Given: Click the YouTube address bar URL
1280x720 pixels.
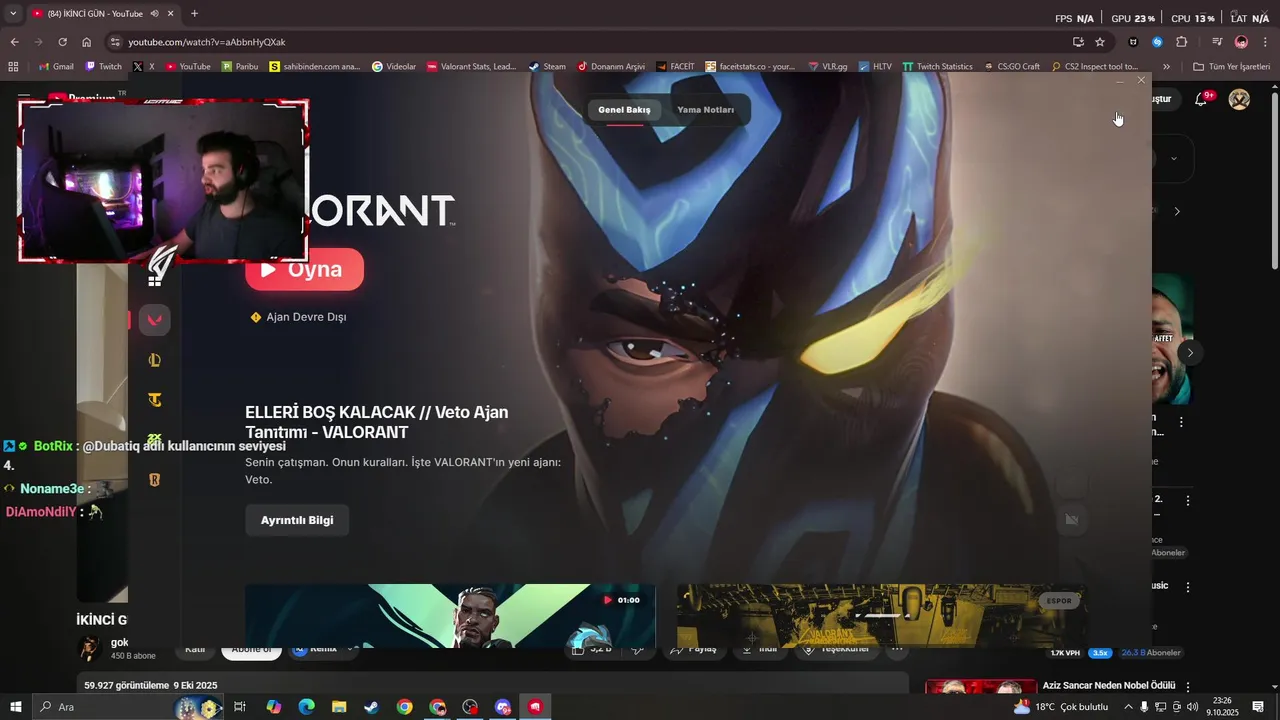Looking at the screenshot, I should click(x=207, y=42).
